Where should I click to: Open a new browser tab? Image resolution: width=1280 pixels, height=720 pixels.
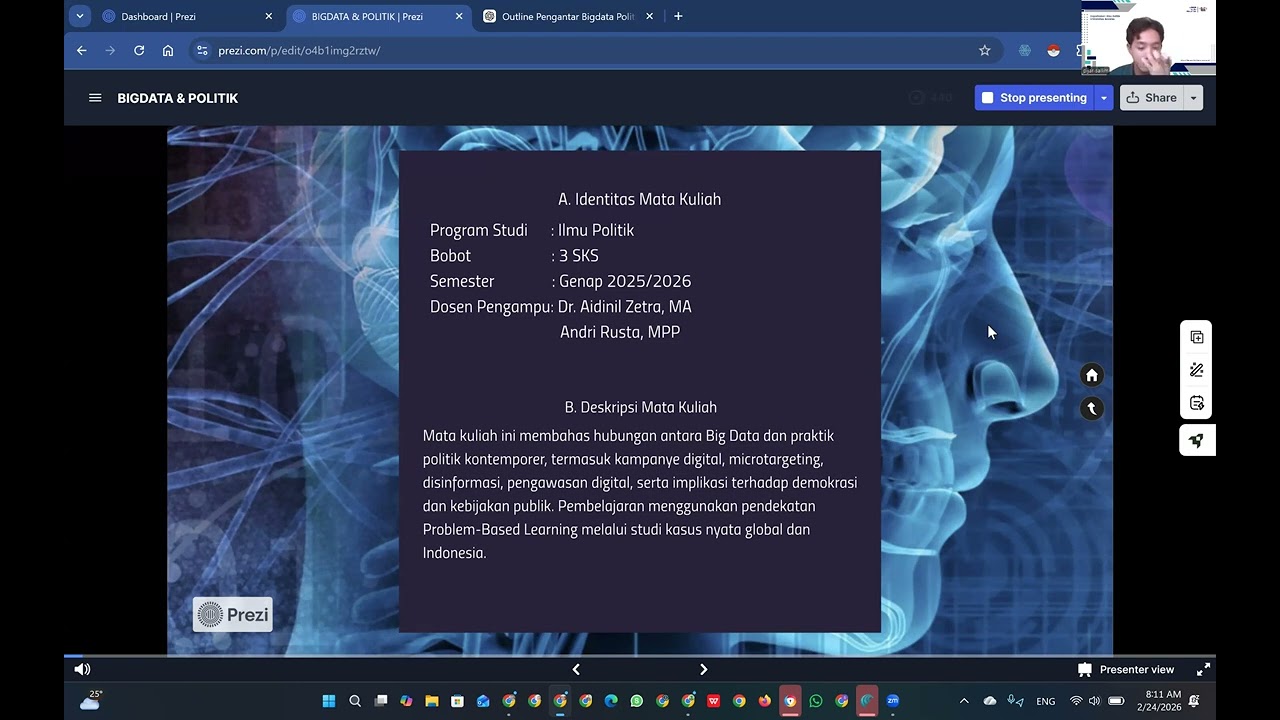(678, 16)
